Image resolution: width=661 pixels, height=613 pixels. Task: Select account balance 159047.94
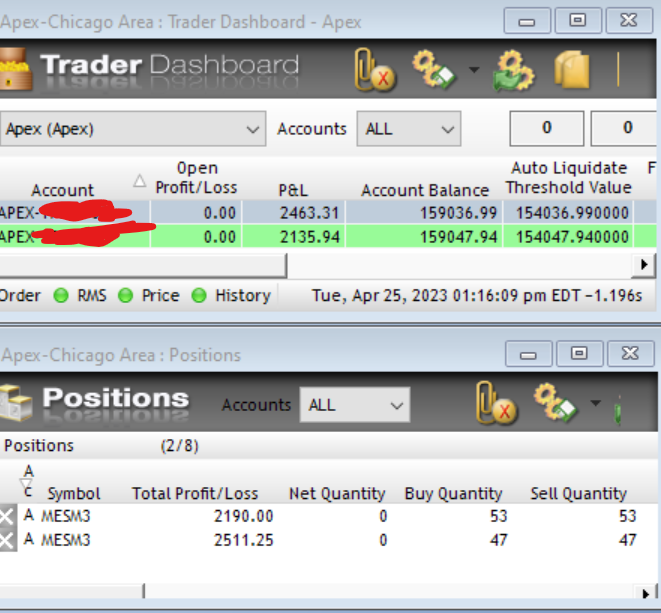pyautogui.click(x=458, y=237)
